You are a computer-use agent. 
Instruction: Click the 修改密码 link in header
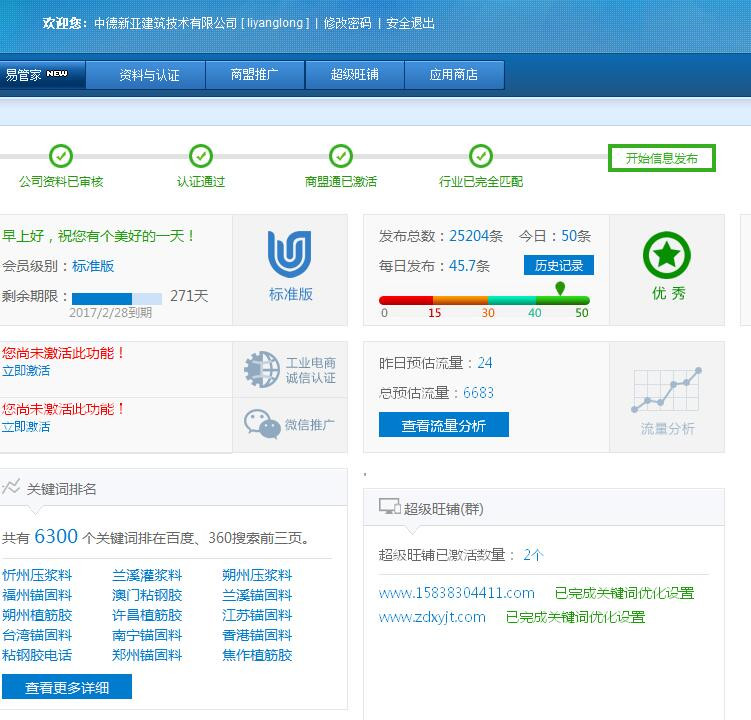pyautogui.click(x=347, y=23)
